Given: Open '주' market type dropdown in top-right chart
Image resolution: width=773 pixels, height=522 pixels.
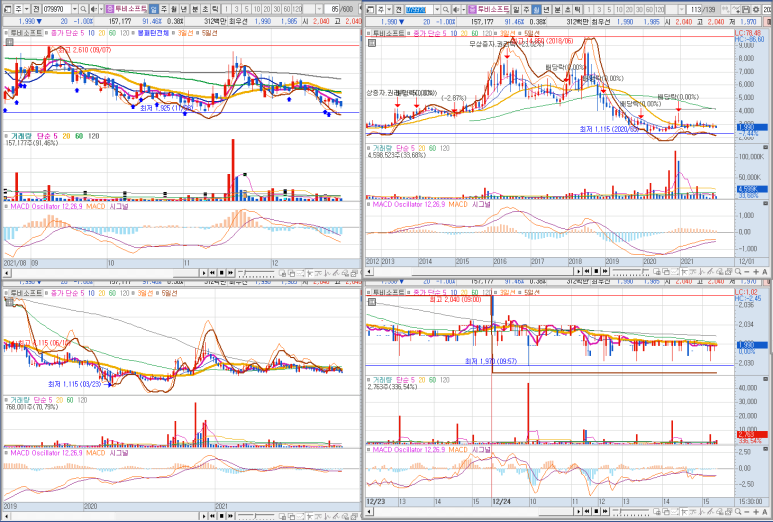Looking at the screenshot, I should [389, 9].
